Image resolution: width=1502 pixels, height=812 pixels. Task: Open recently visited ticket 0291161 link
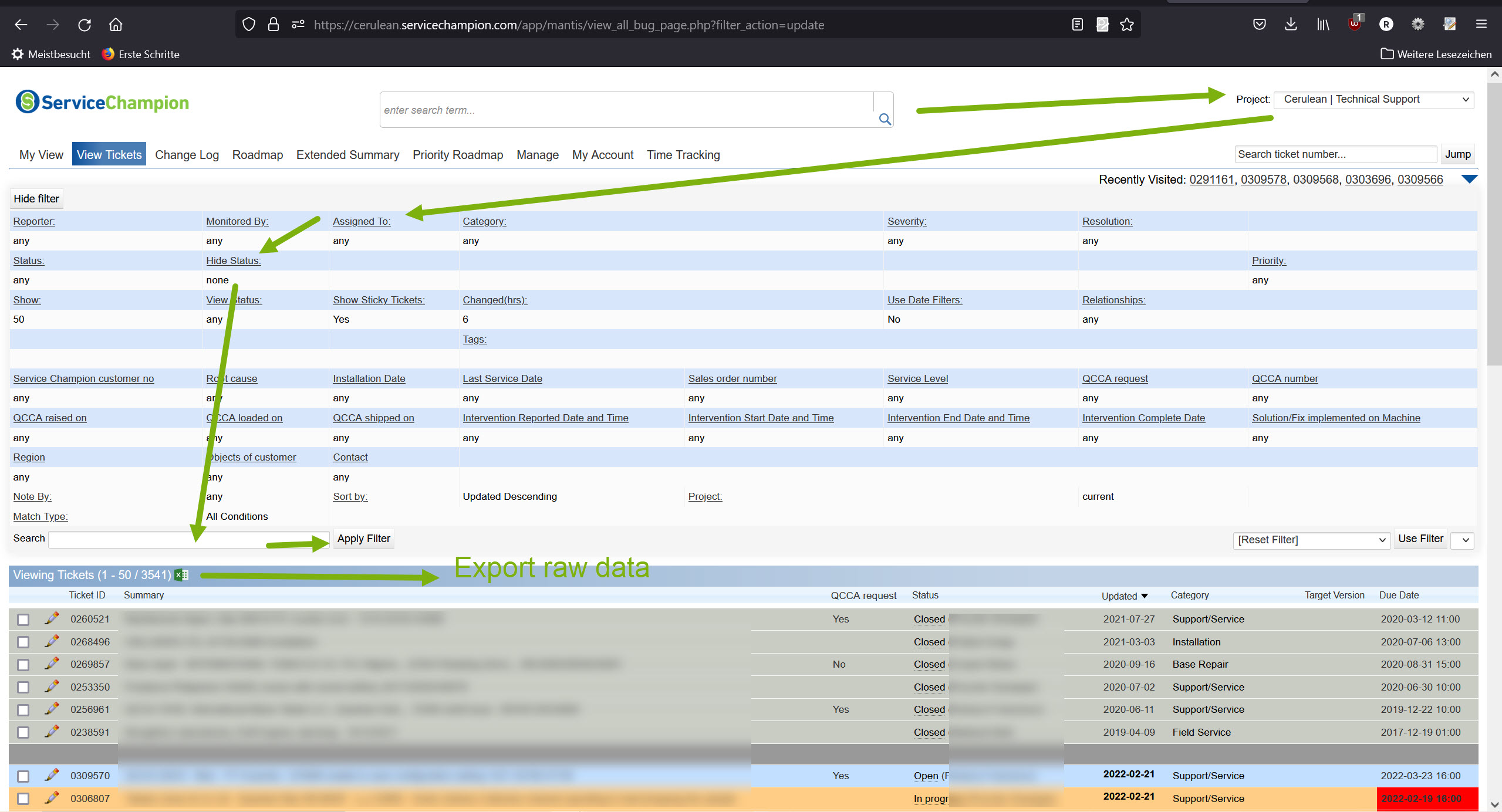click(1211, 180)
